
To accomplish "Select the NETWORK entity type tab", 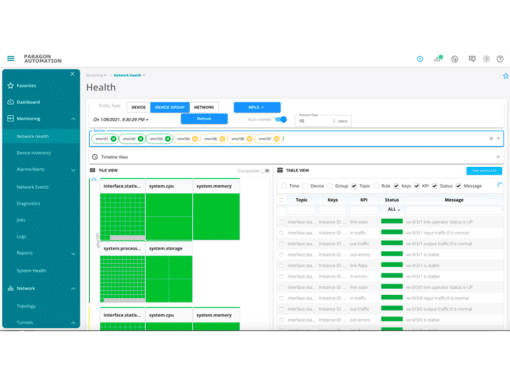I will (204, 107).
